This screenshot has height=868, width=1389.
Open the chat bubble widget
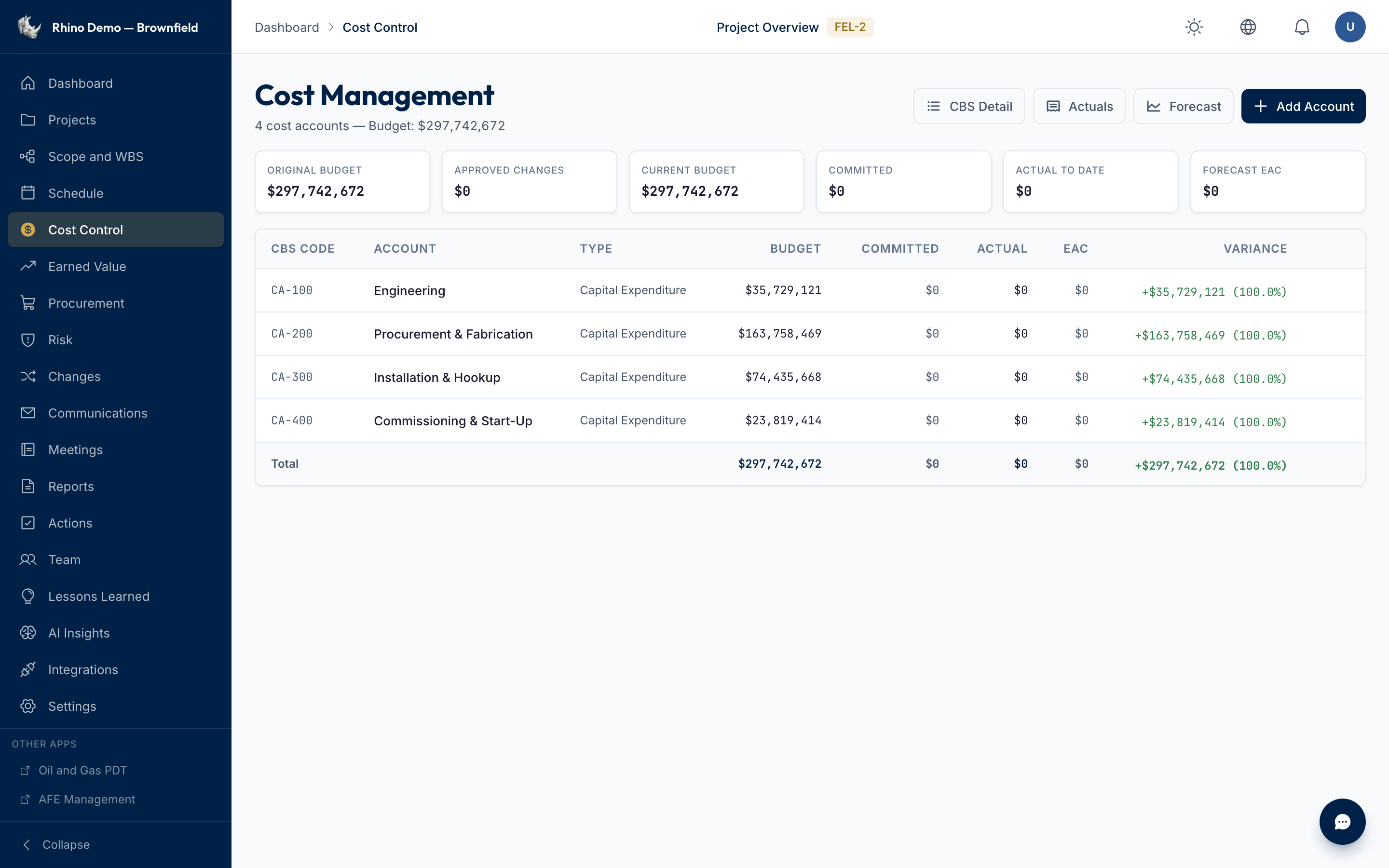[1342, 822]
